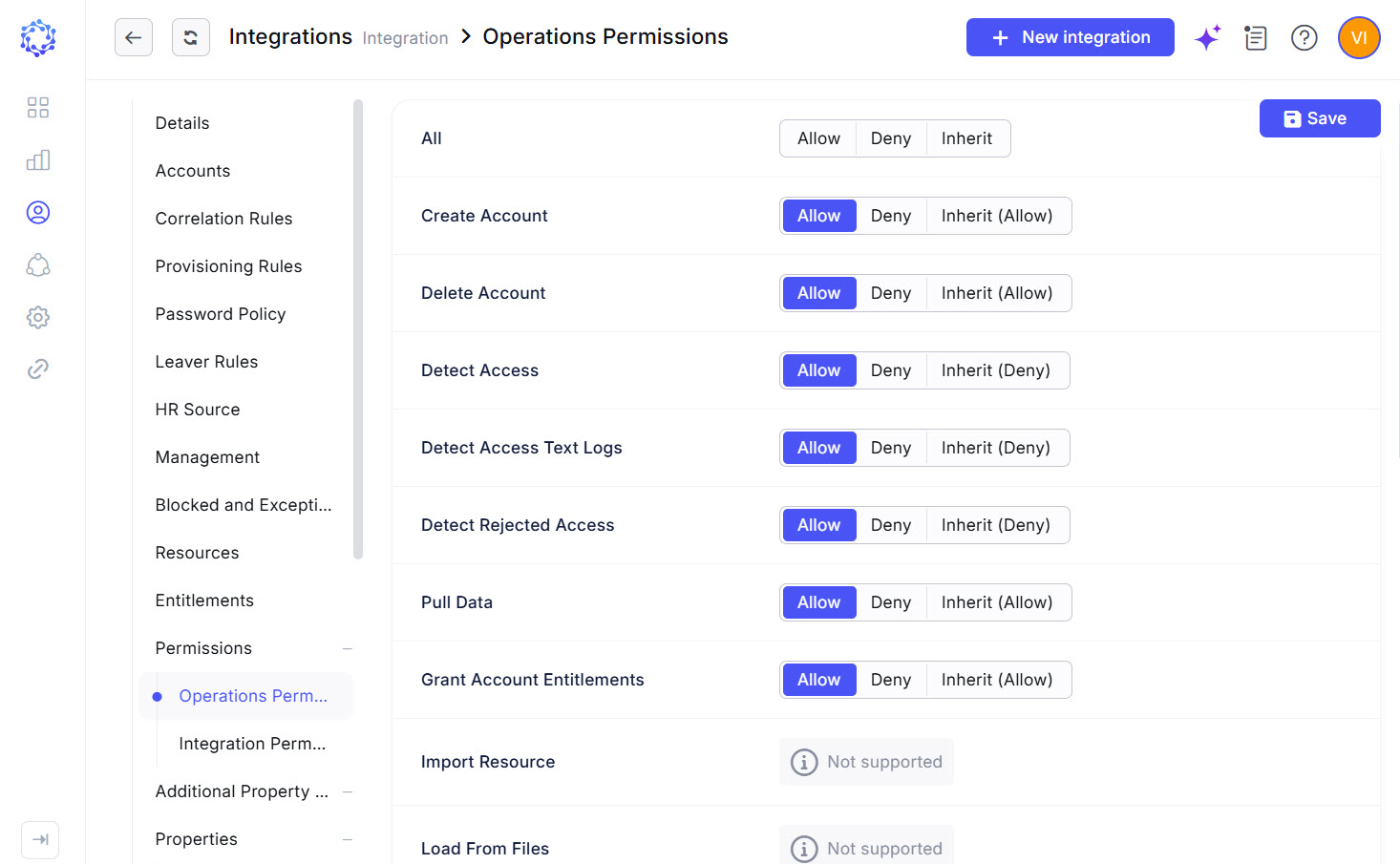Select Deny for Pull Data

point(891,602)
